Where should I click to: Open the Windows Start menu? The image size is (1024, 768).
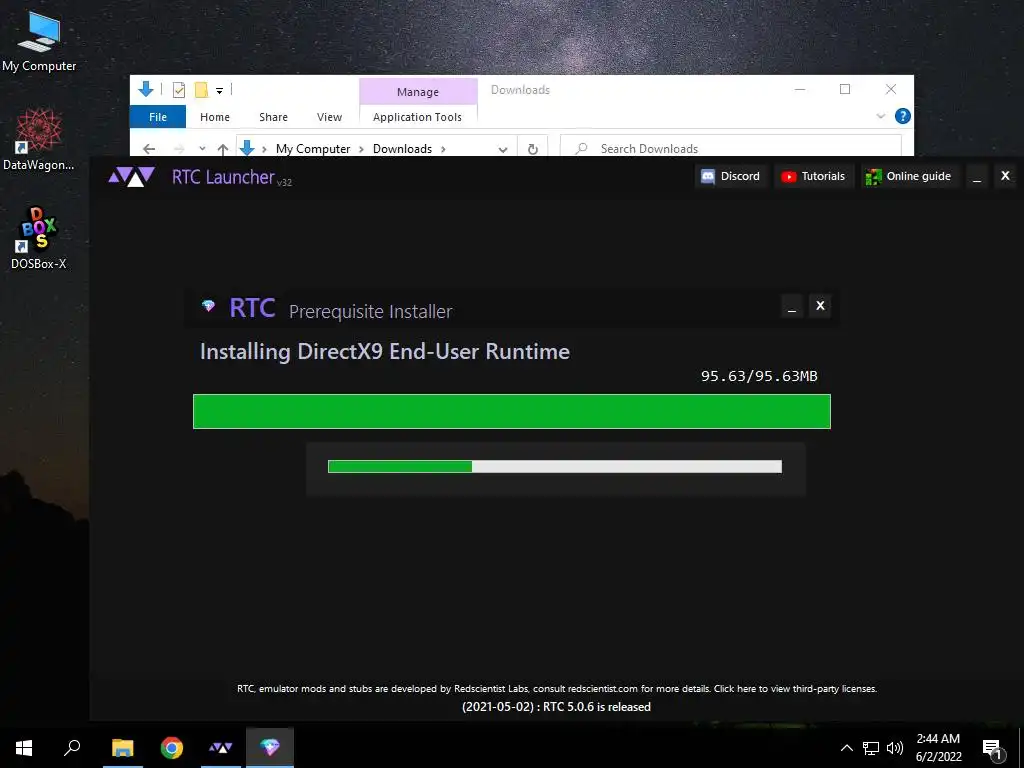pos(24,748)
